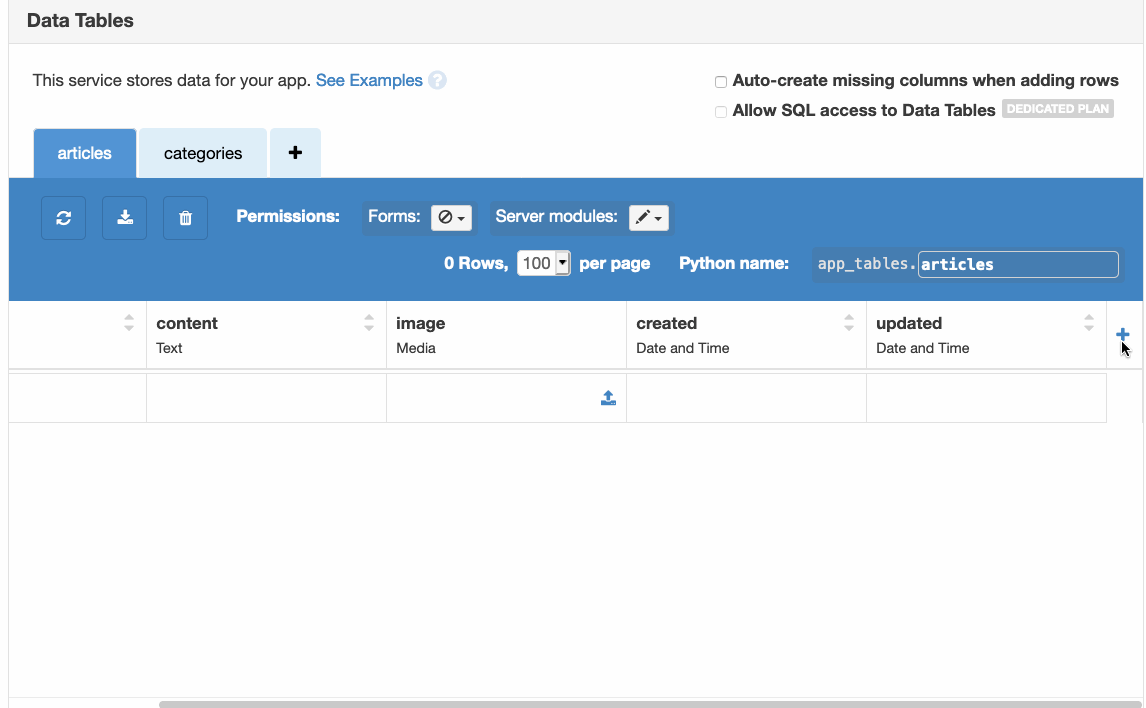
Task: Select the articles tab
Action: click(84, 152)
